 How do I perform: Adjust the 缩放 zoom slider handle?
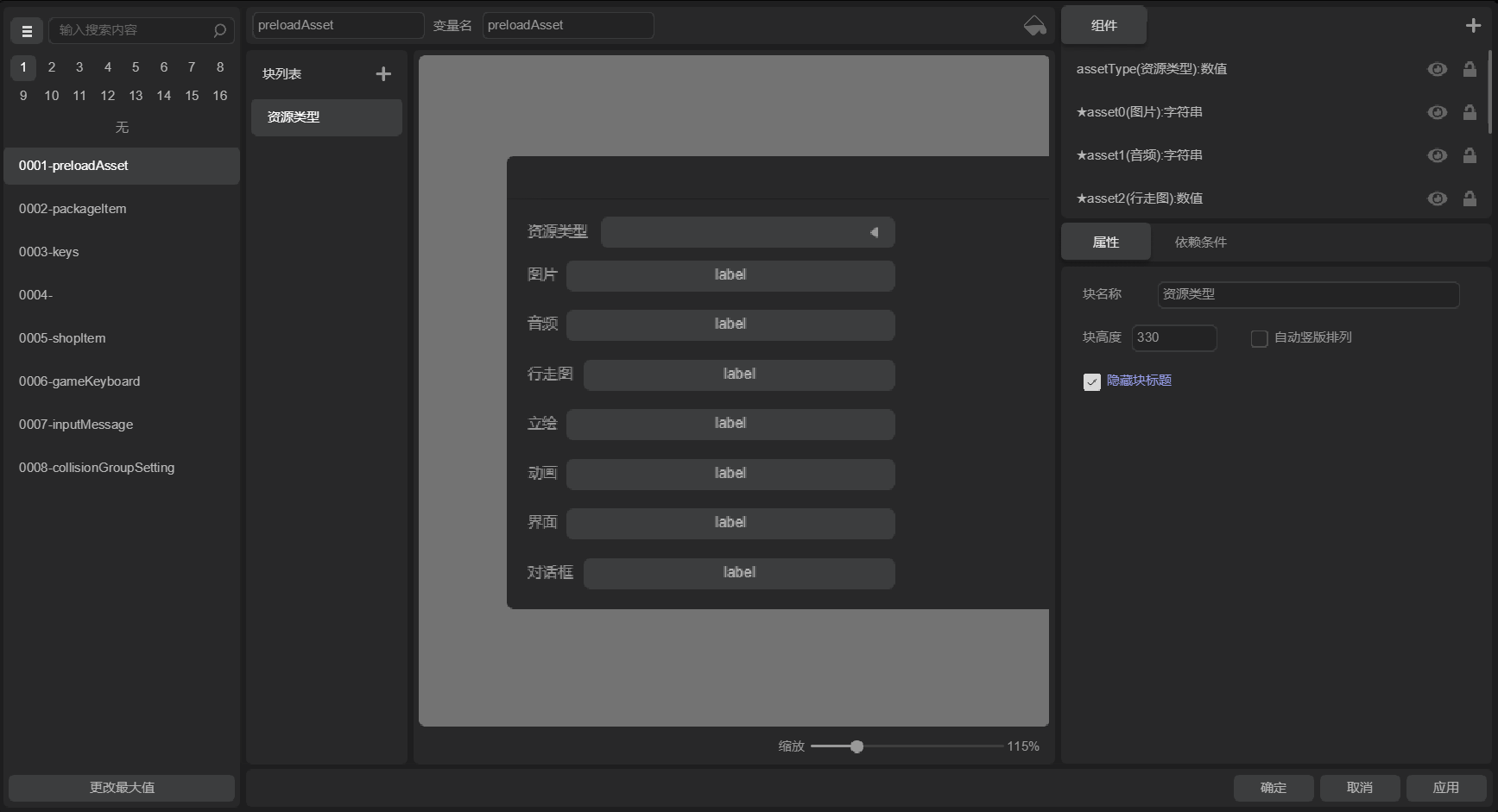[x=856, y=746]
